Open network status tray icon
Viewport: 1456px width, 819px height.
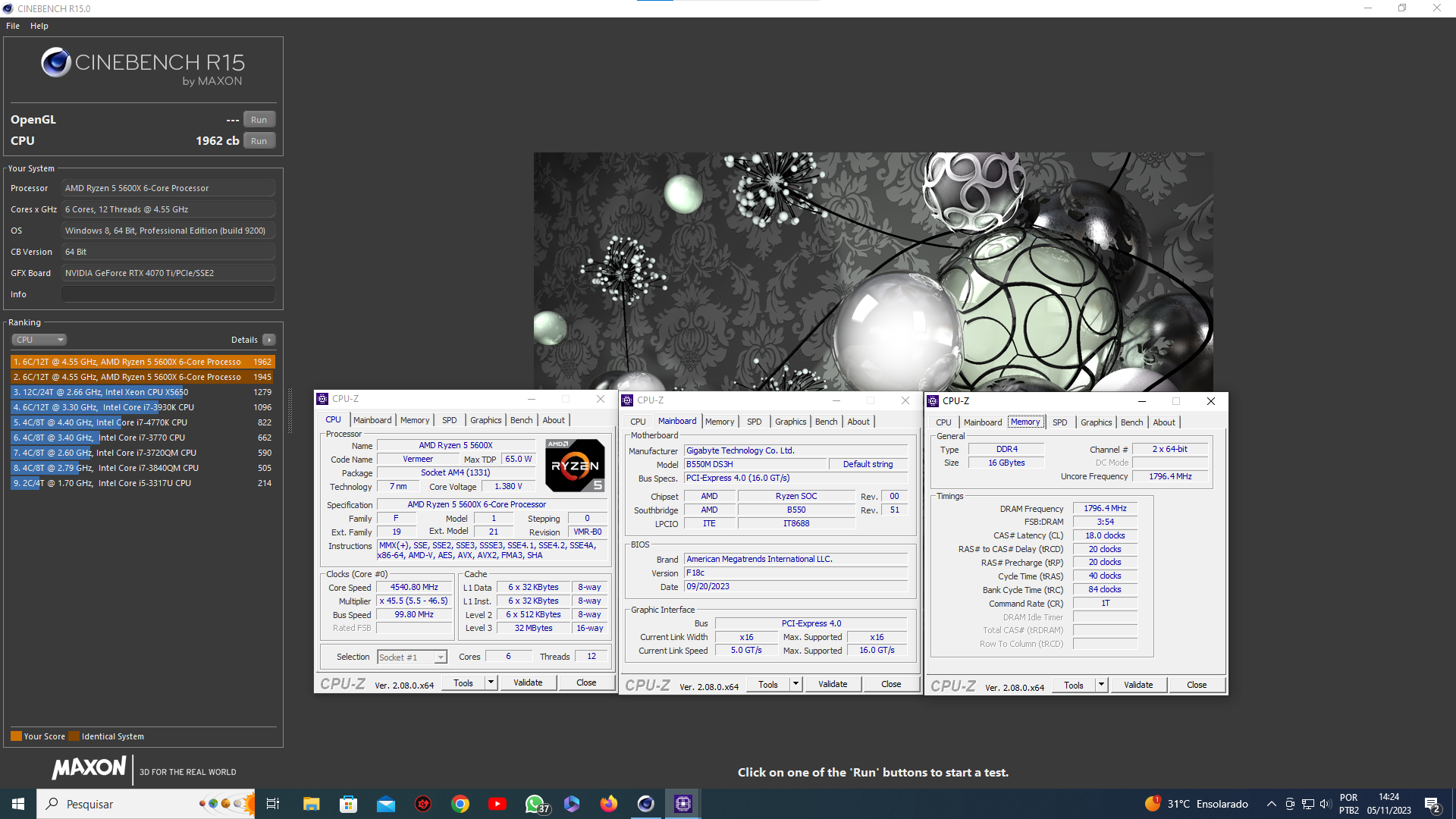[1308, 804]
